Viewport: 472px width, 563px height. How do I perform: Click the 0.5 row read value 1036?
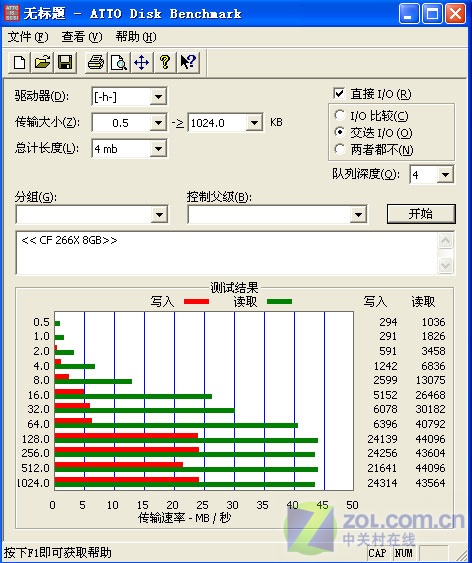point(433,322)
